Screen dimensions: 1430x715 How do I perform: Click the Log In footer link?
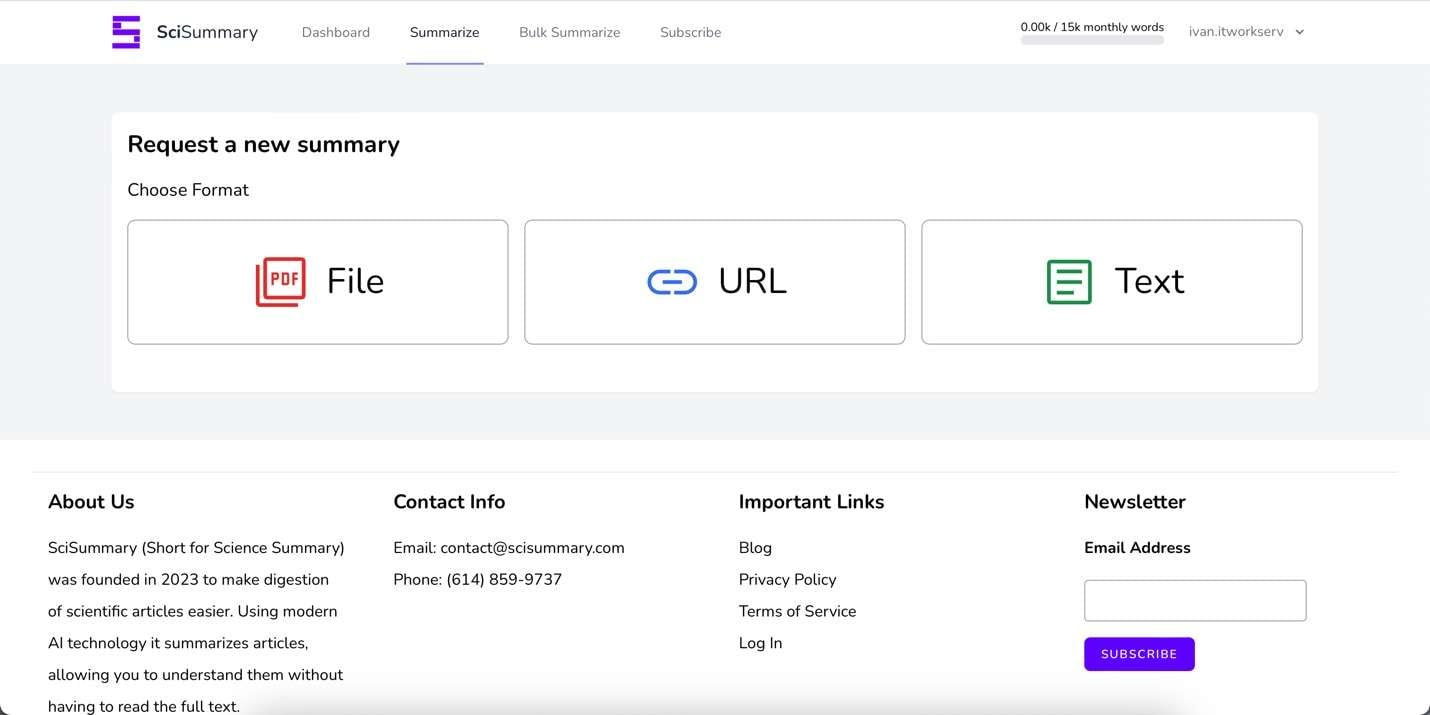(760, 643)
